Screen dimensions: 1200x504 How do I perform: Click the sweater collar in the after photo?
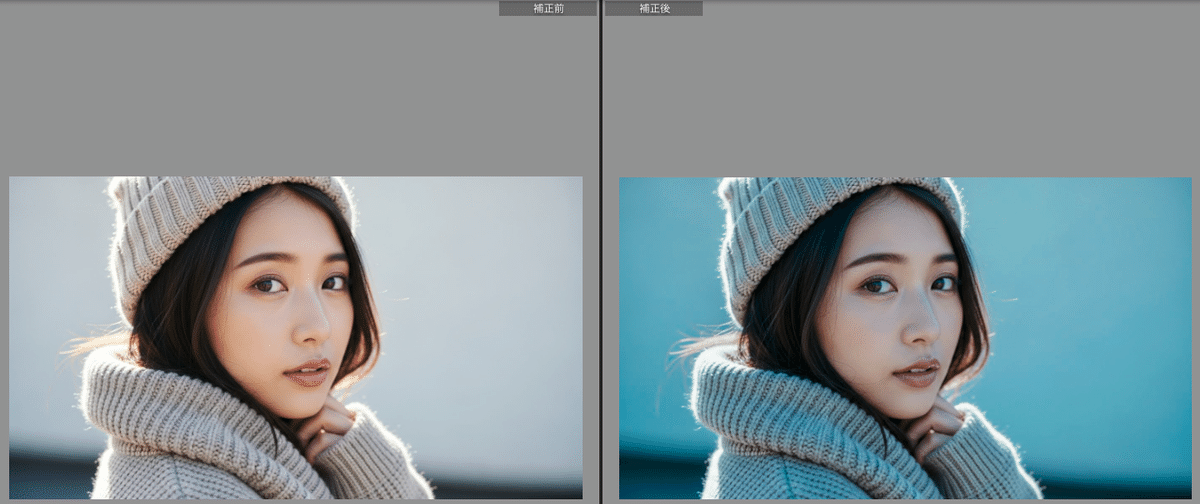780,410
